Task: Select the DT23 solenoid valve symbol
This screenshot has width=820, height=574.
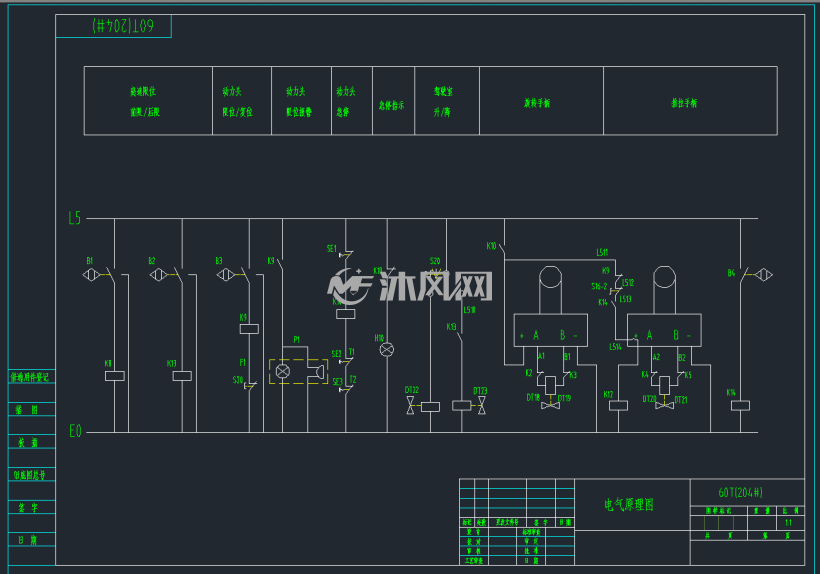Action: (482, 405)
